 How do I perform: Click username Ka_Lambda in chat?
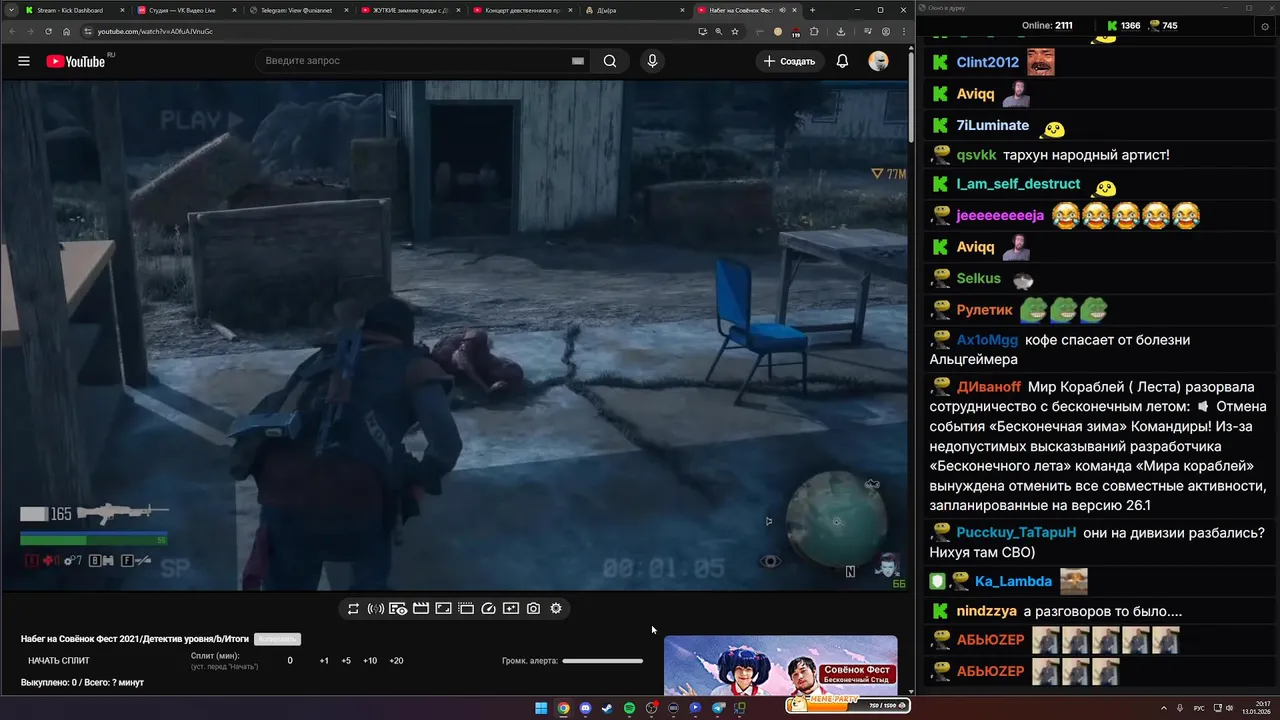point(1013,581)
